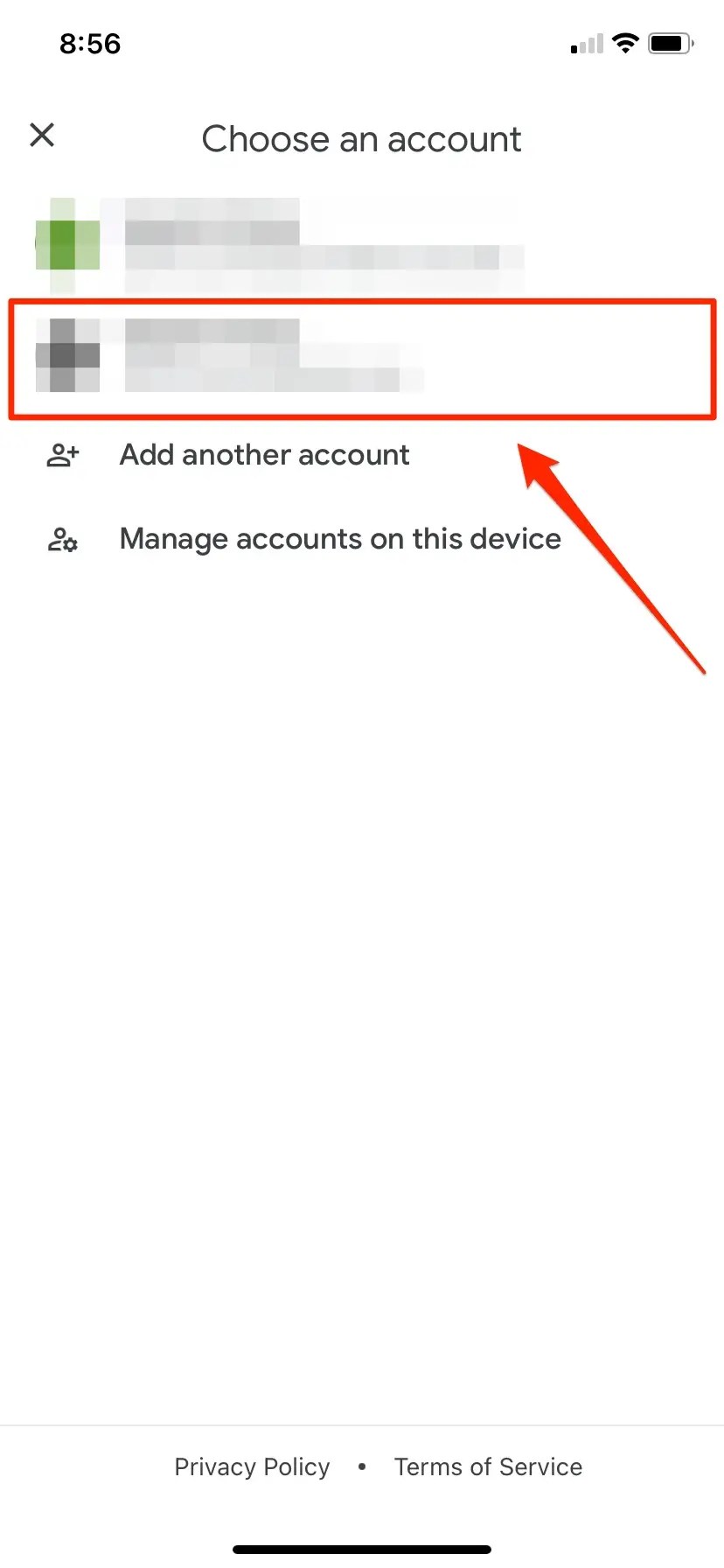This screenshot has width=724, height=1568.
Task: Tap the cellular signal bars icon
Action: pyautogui.click(x=587, y=44)
